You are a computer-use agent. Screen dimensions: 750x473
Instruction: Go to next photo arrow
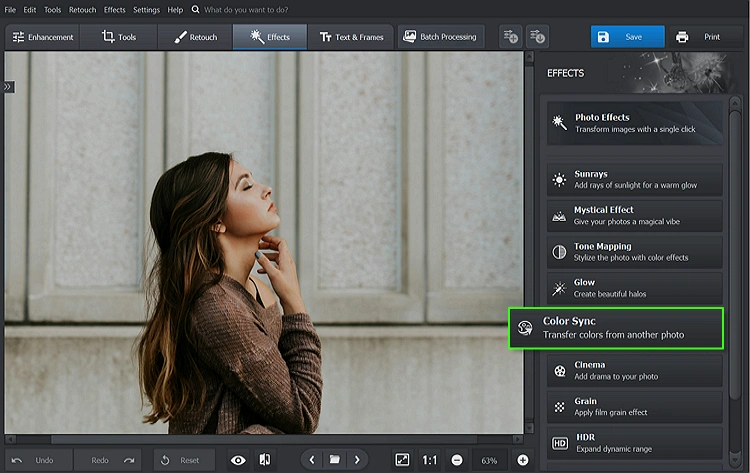tap(357, 460)
